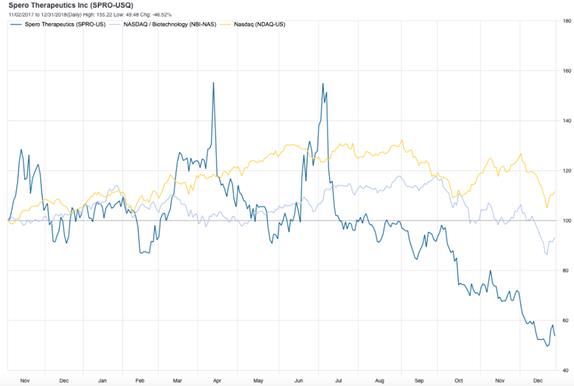Click the 180 value on the y-axis
574x386 pixels.
566,21
